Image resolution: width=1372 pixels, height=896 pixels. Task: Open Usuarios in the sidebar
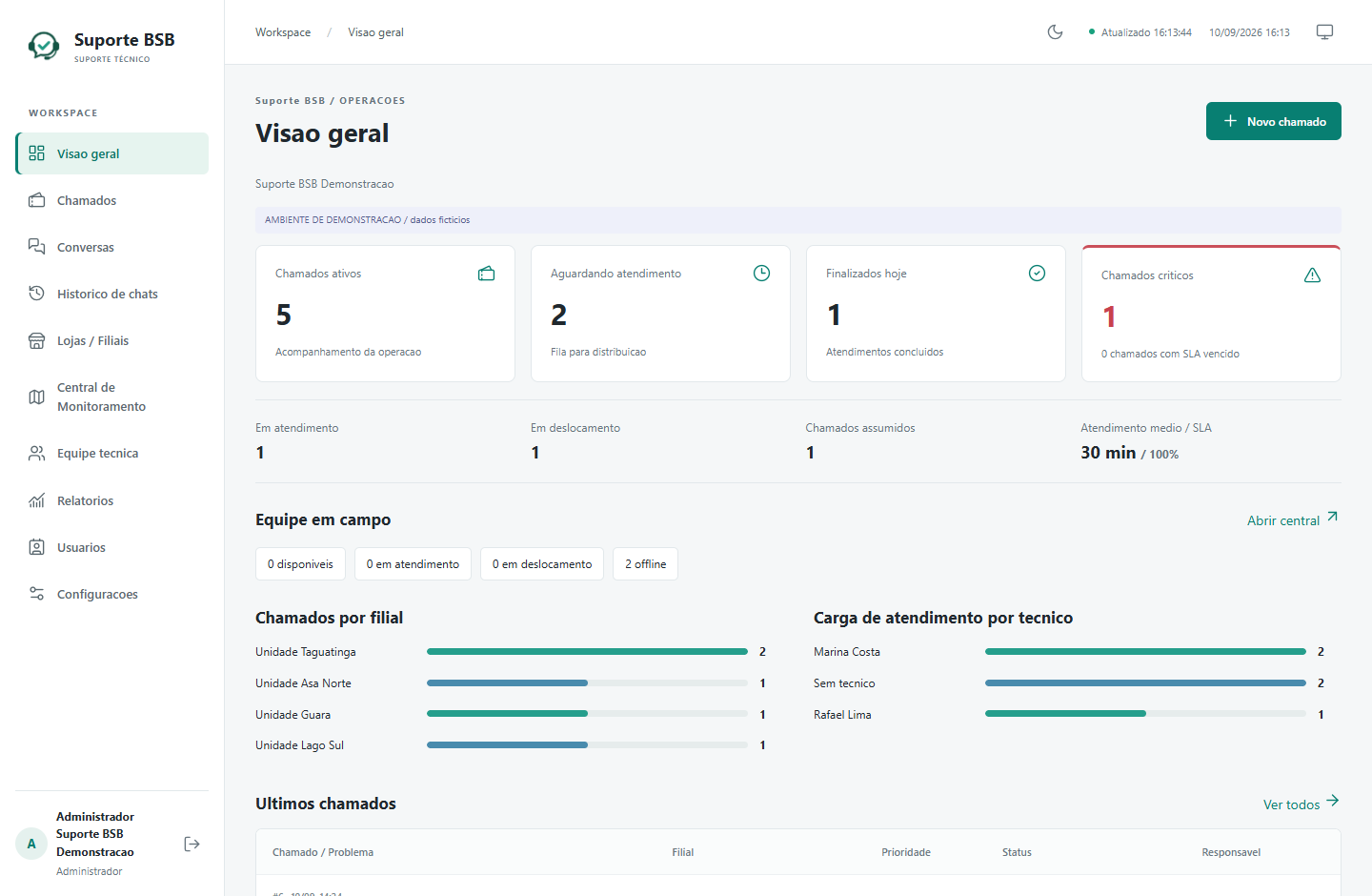tap(112, 547)
